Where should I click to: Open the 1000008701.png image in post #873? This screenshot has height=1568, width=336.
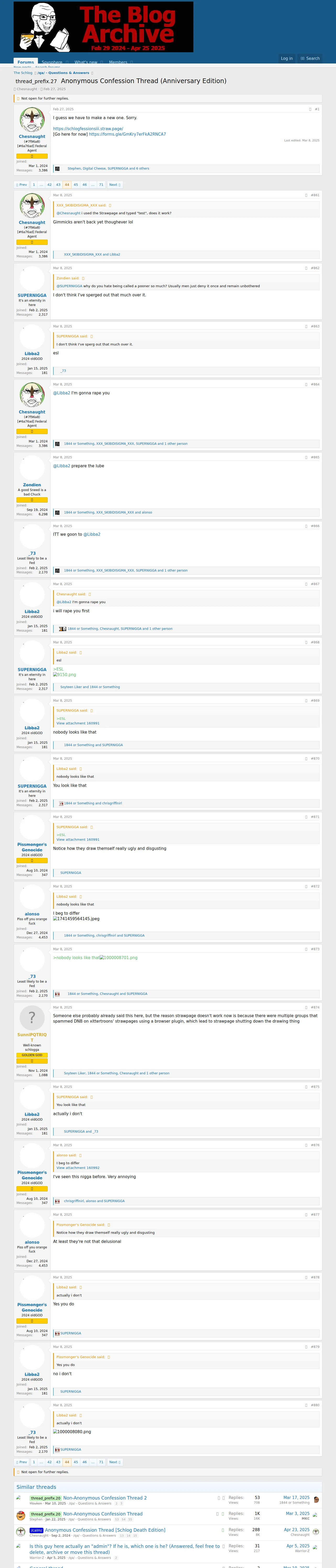(x=119, y=958)
